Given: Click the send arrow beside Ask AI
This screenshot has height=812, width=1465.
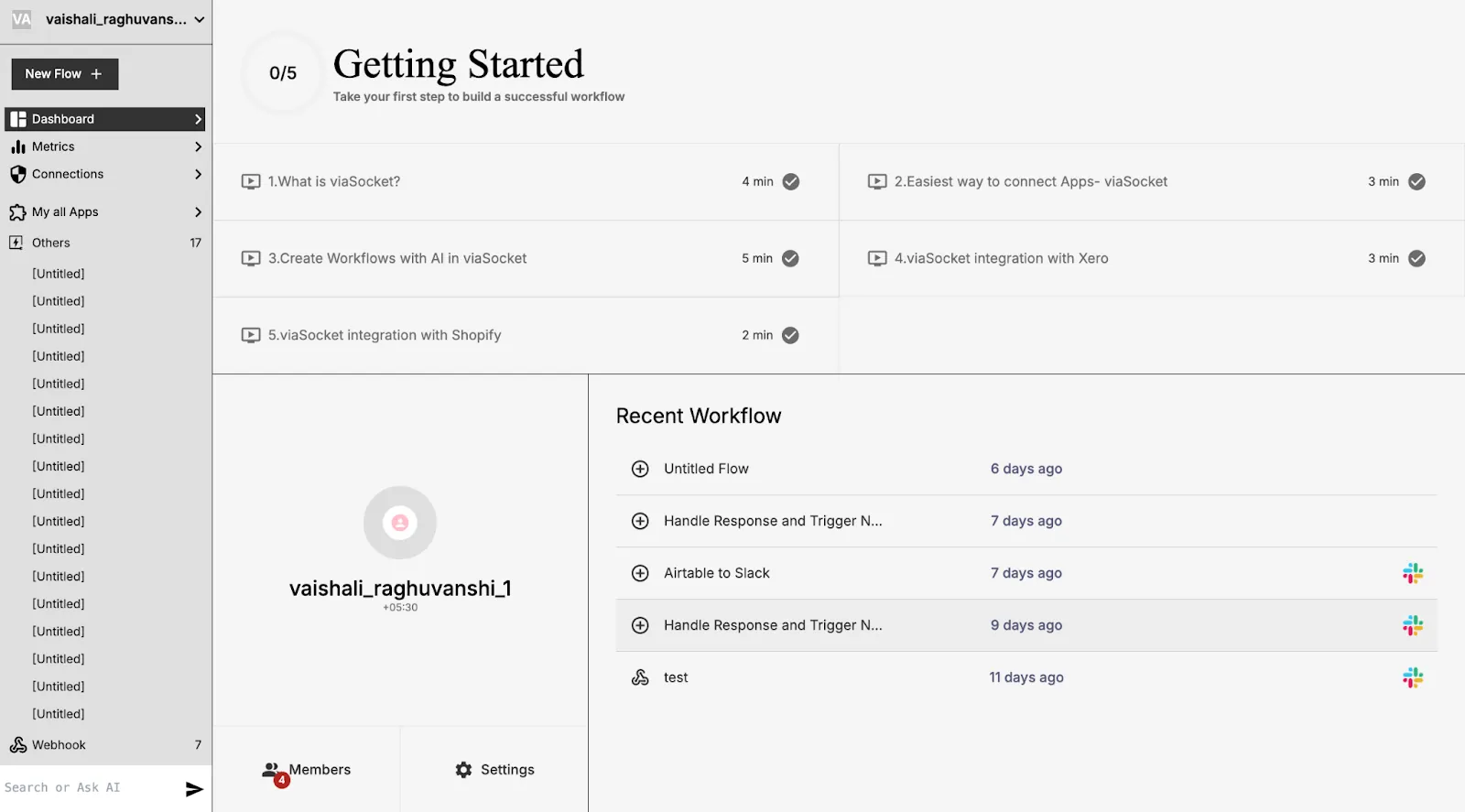Looking at the screenshot, I should tap(194, 789).
